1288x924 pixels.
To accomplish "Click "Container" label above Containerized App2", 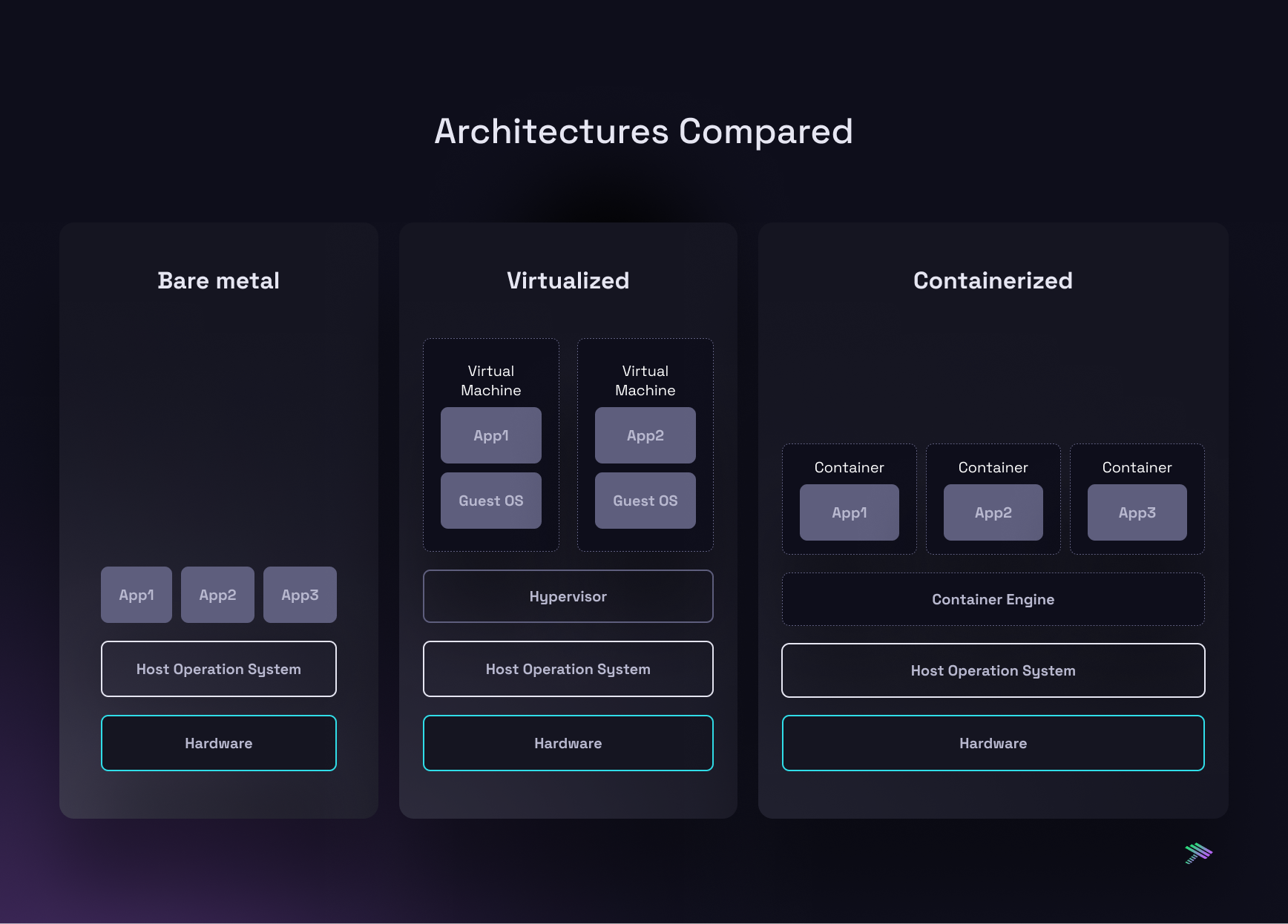I will point(993,467).
